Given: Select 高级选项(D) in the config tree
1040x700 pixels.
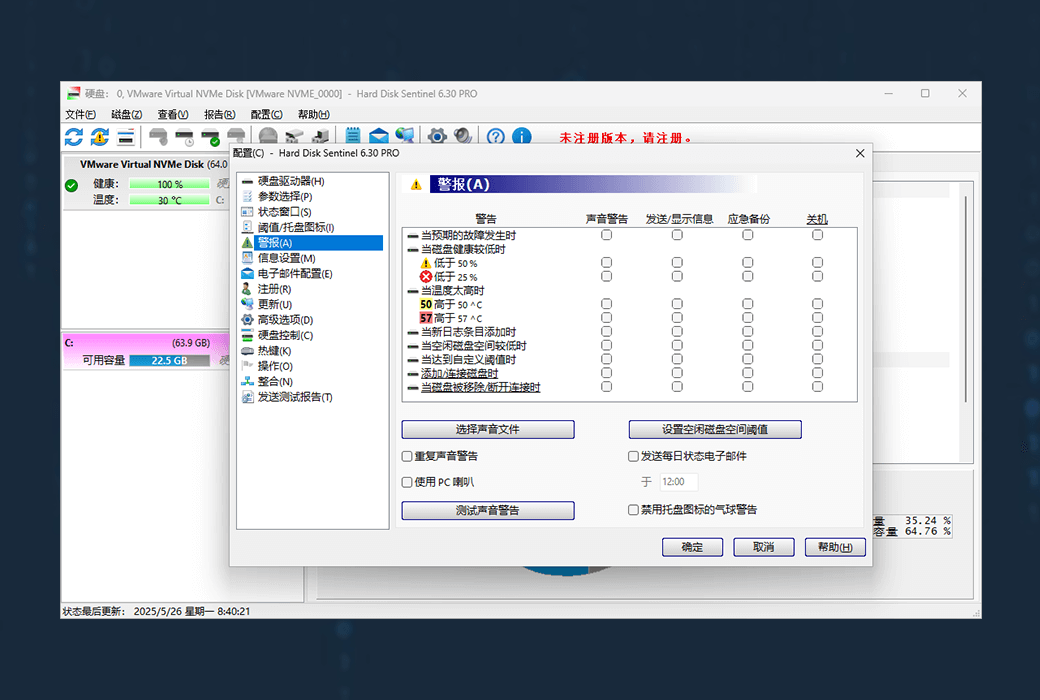Looking at the screenshot, I should (285, 320).
